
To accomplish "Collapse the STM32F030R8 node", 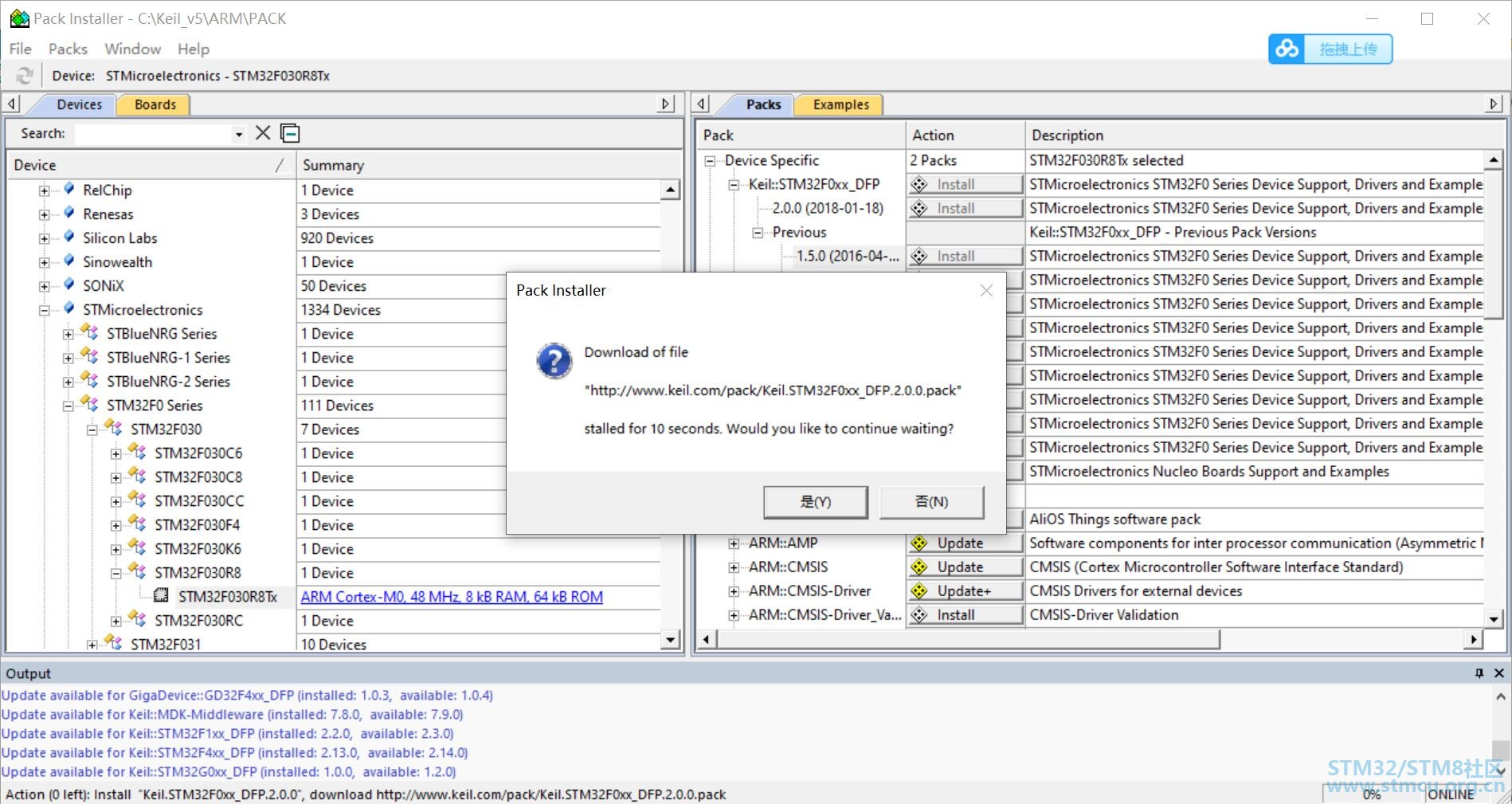I will point(116,573).
